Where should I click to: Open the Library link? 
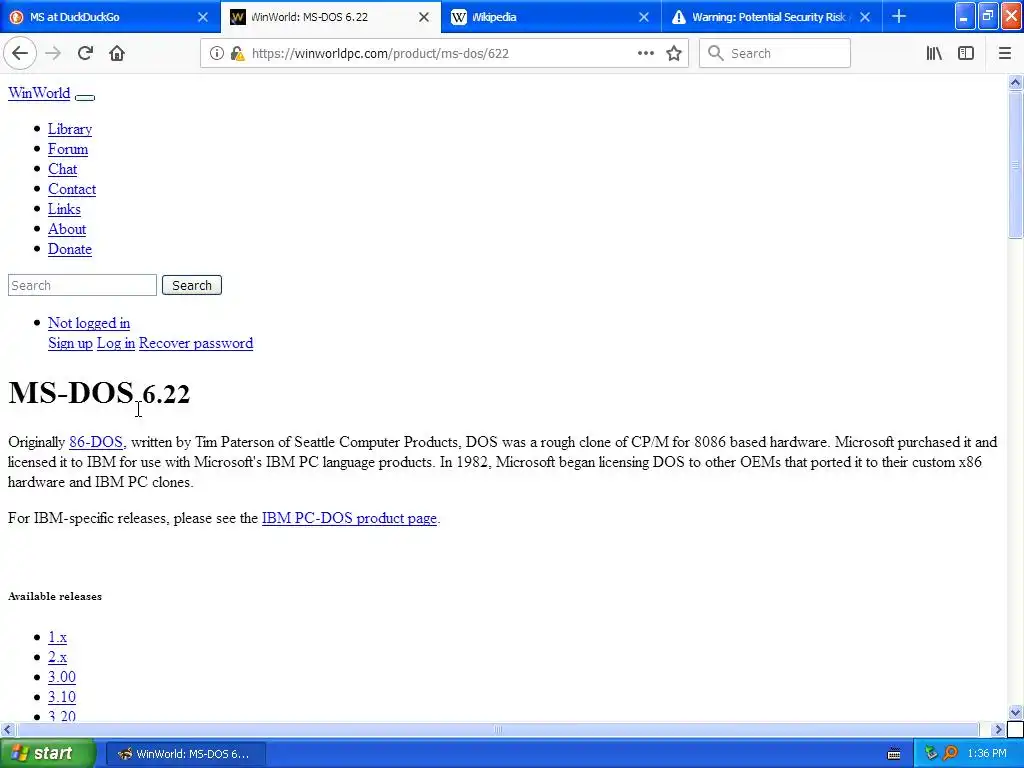click(x=70, y=129)
